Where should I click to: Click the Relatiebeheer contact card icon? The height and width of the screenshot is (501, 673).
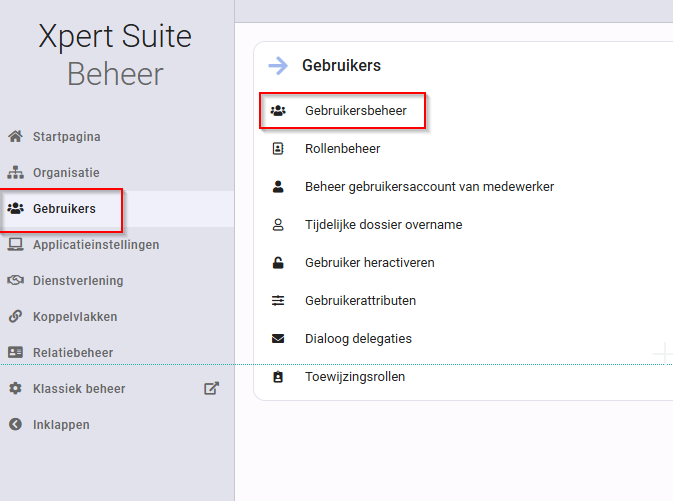pos(15,352)
